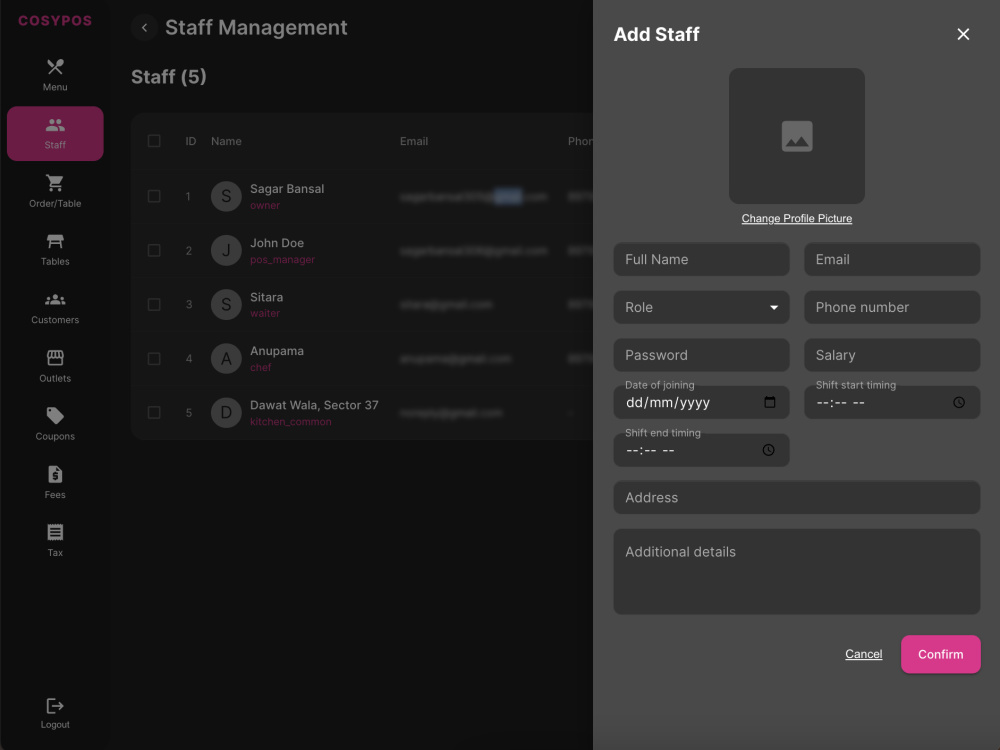Click the Phone number field
Viewport: 1000px width, 750px height.
pos(892,307)
